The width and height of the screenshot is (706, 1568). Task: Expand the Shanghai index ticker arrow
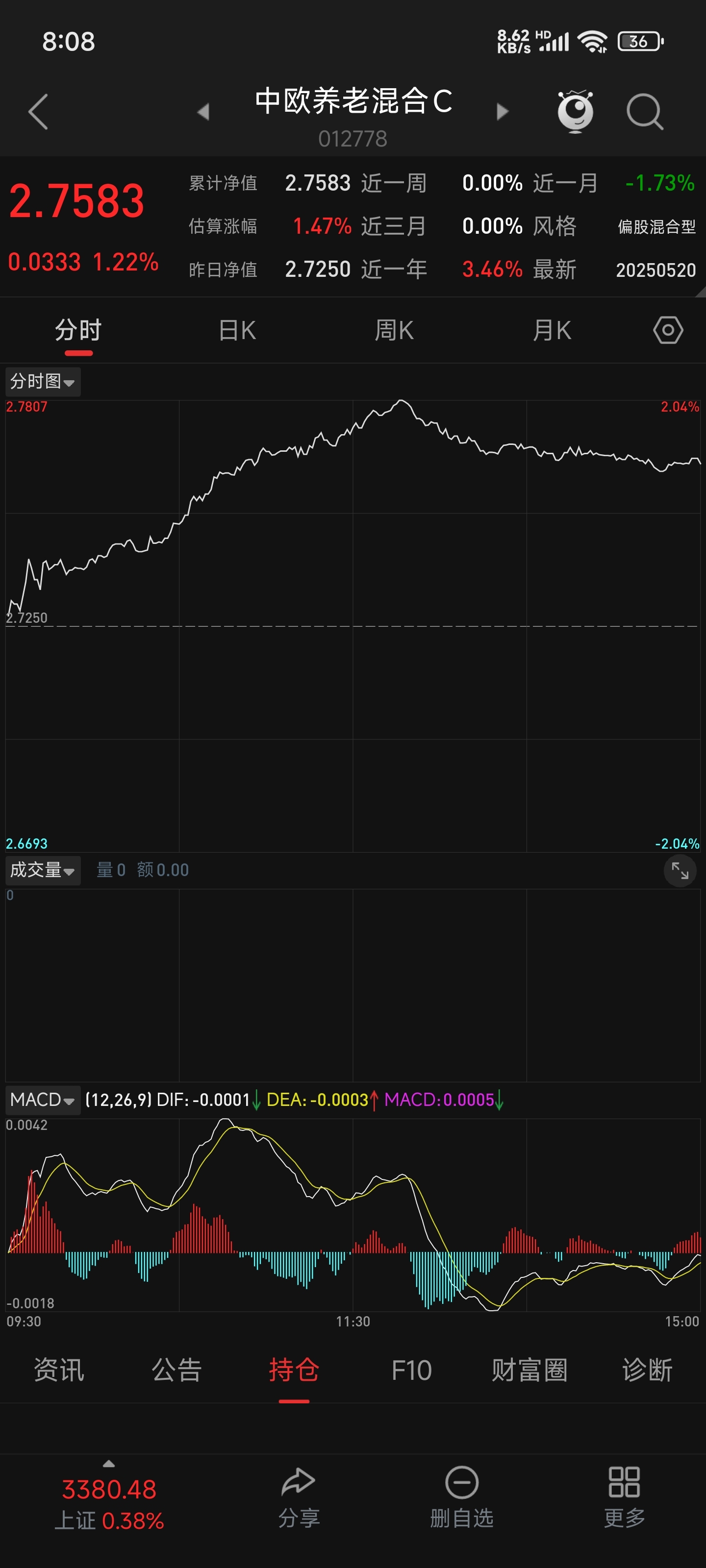pyautogui.click(x=109, y=1463)
